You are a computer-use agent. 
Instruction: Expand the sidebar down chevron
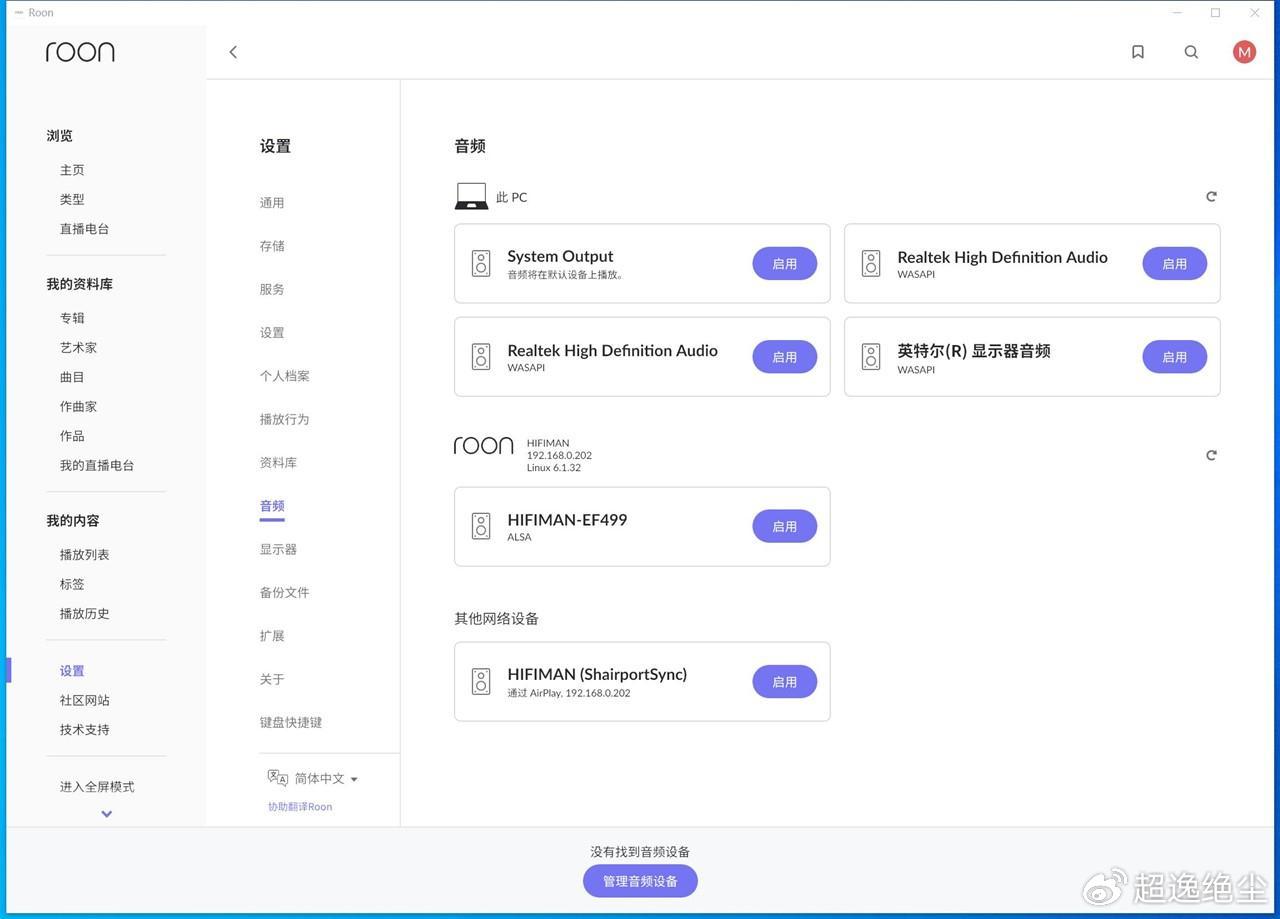tap(107, 814)
